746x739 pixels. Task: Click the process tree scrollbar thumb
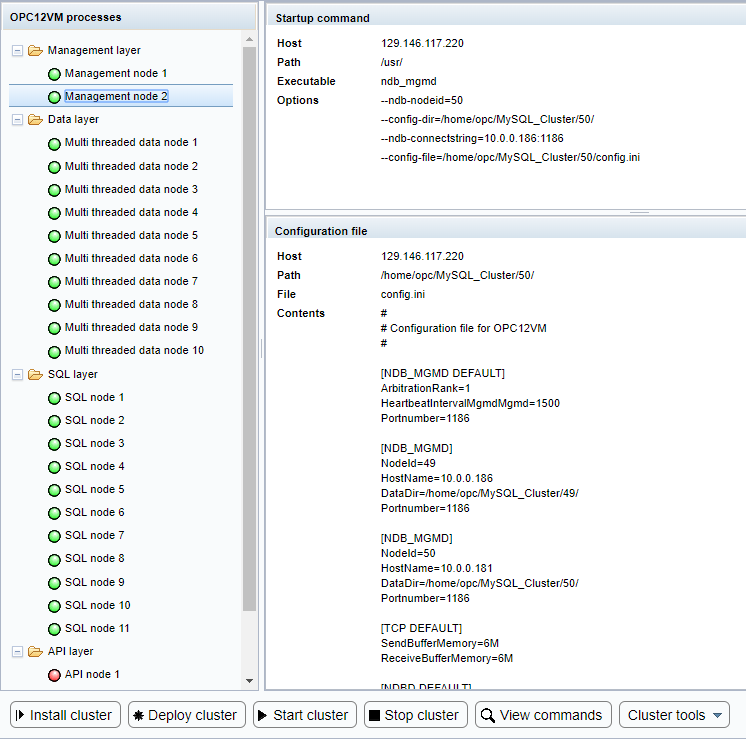[x=249, y=328]
